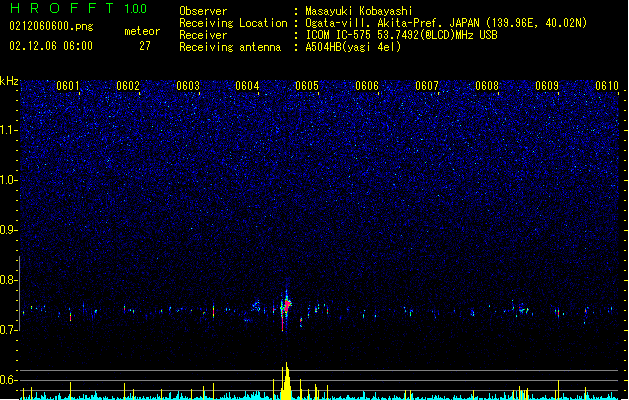The width and height of the screenshot is (629, 400).
Task: Click the 'Receiver' field label
Action: [x=203, y=35]
